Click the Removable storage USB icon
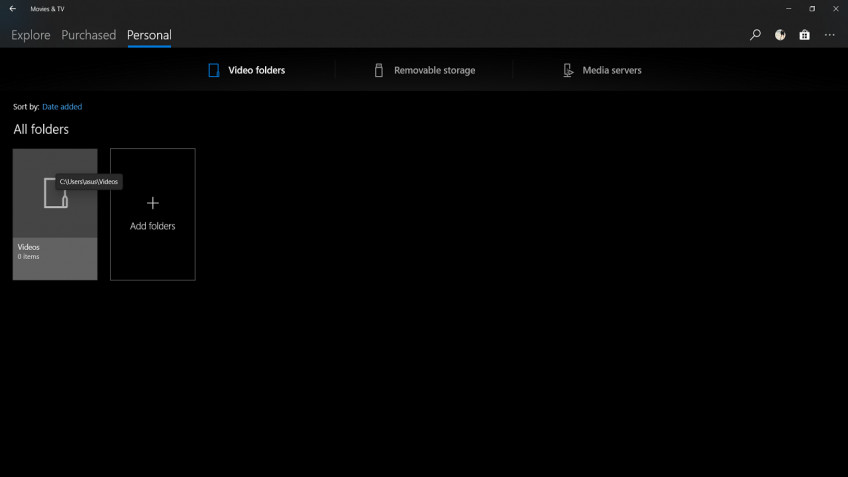This screenshot has height=477, width=848. click(x=379, y=70)
